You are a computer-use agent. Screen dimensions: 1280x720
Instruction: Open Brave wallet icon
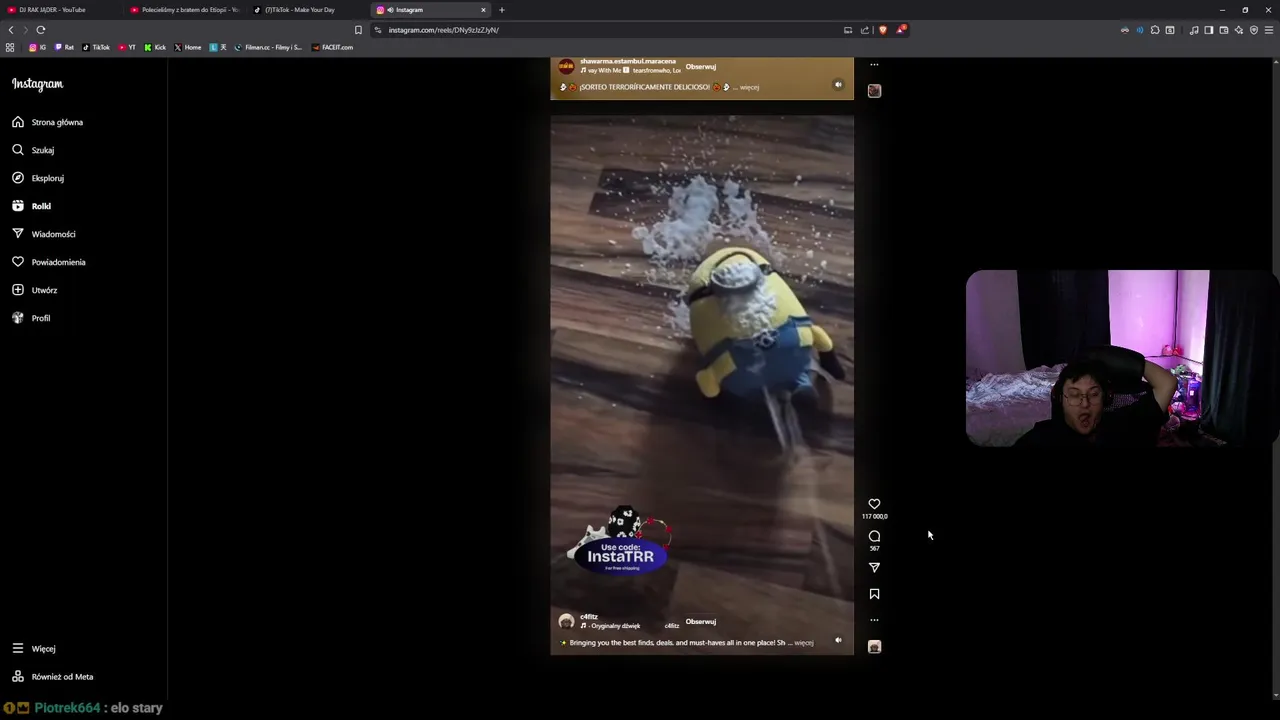tap(1223, 30)
